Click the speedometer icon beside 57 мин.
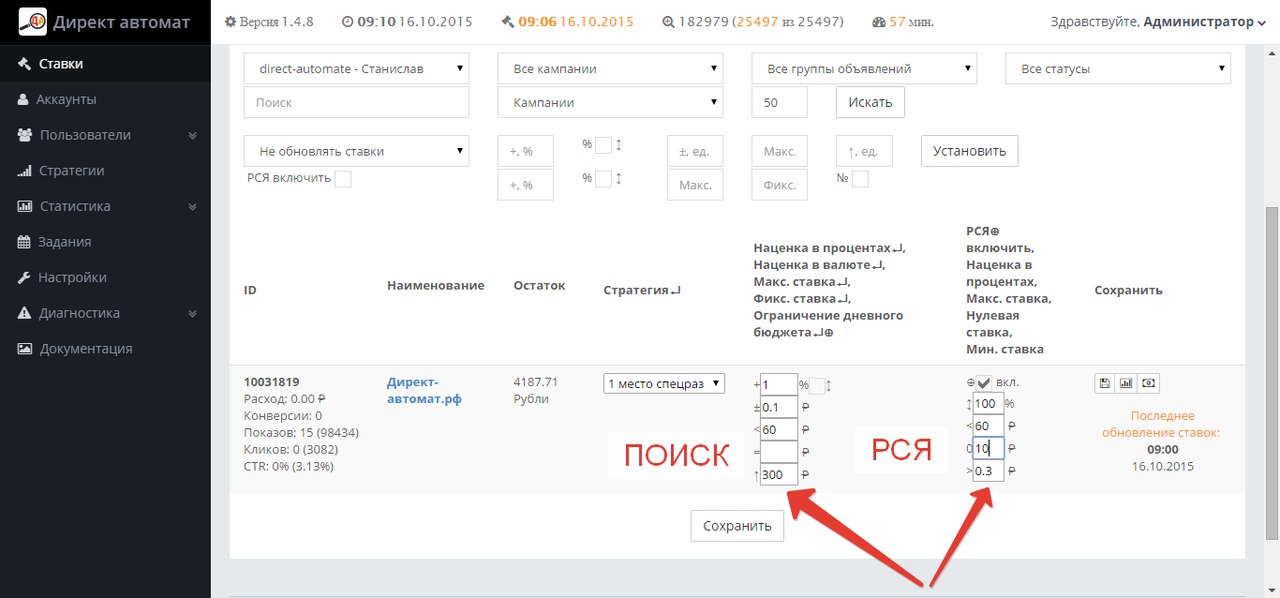Image resolution: width=1280 pixels, height=598 pixels. point(878,22)
